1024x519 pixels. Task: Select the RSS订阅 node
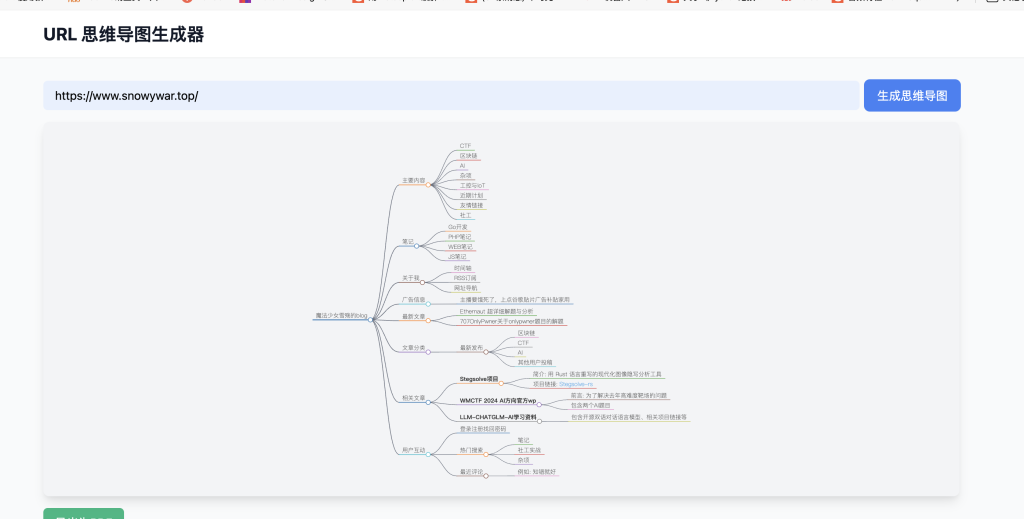tap(465, 278)
